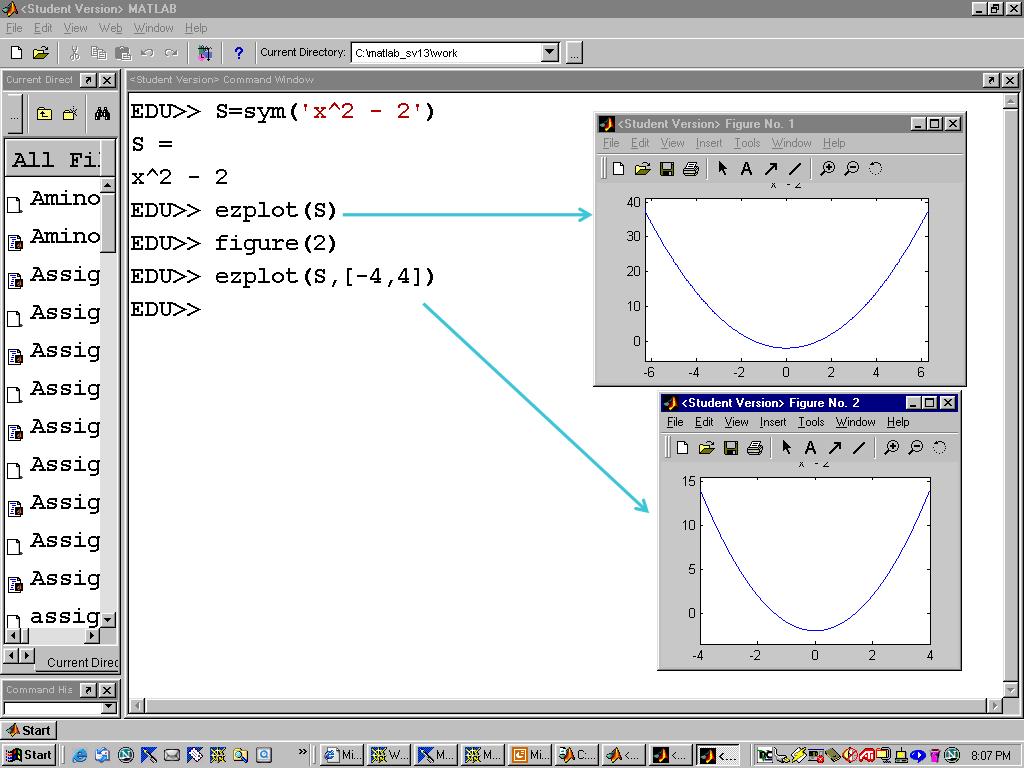Enable Zoom Out in Figure No. 1
The image size is (1024, 768).
coord(852,168)
